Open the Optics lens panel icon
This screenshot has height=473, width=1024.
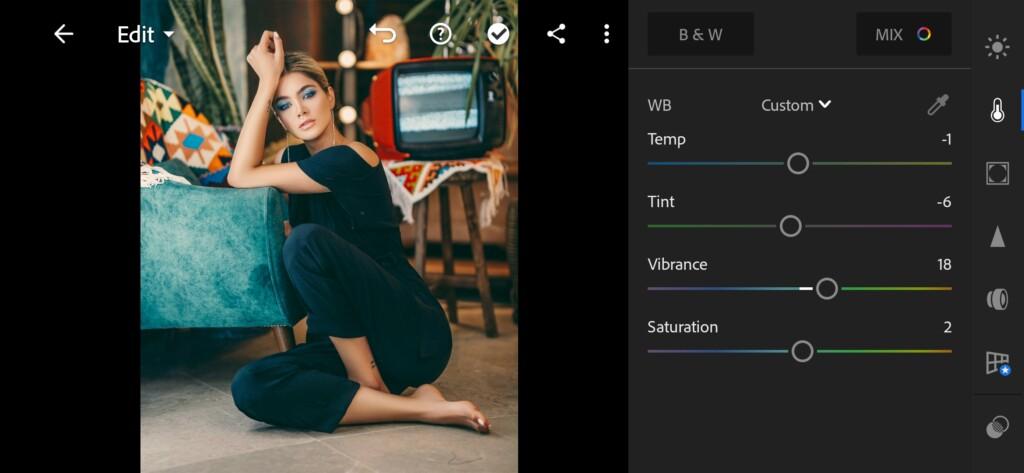tap(997, 299)
